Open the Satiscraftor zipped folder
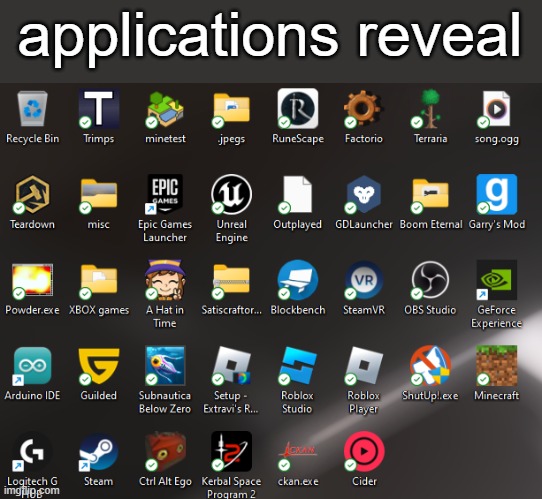Viewport: 542px width, 499px height. click(x=231, y=280)
